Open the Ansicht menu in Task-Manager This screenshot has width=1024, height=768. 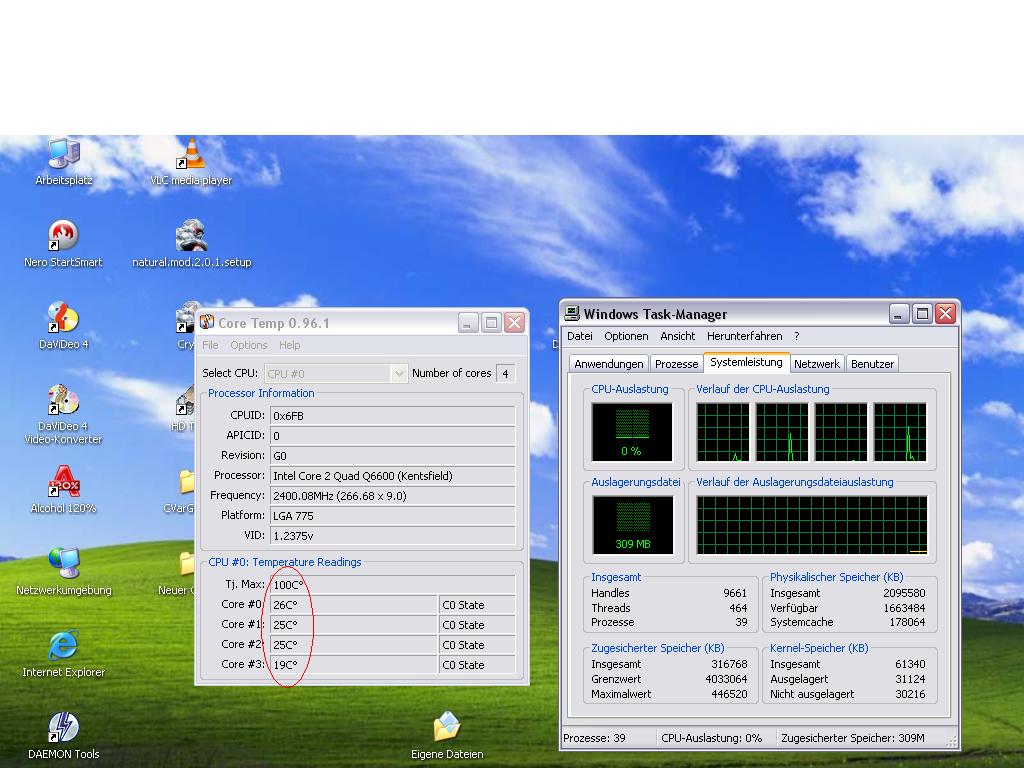[x=678, y=336]
